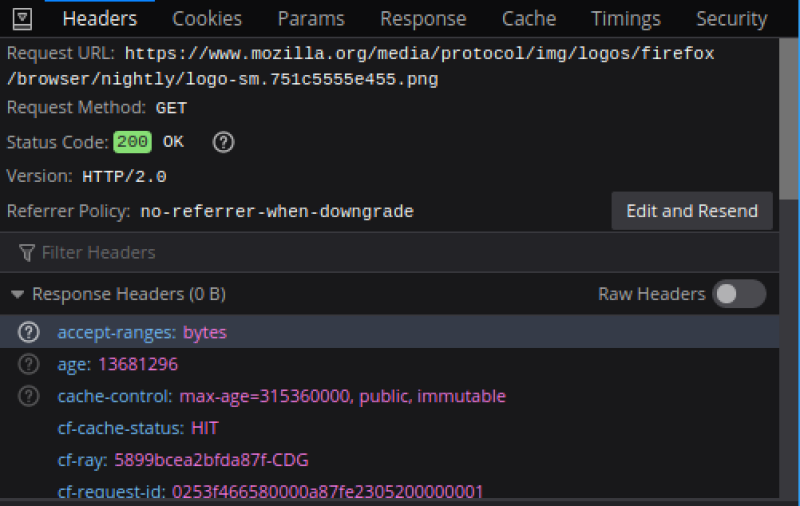The image size is (800, 506).
Task: View the Timings tab
Action: 626,19
